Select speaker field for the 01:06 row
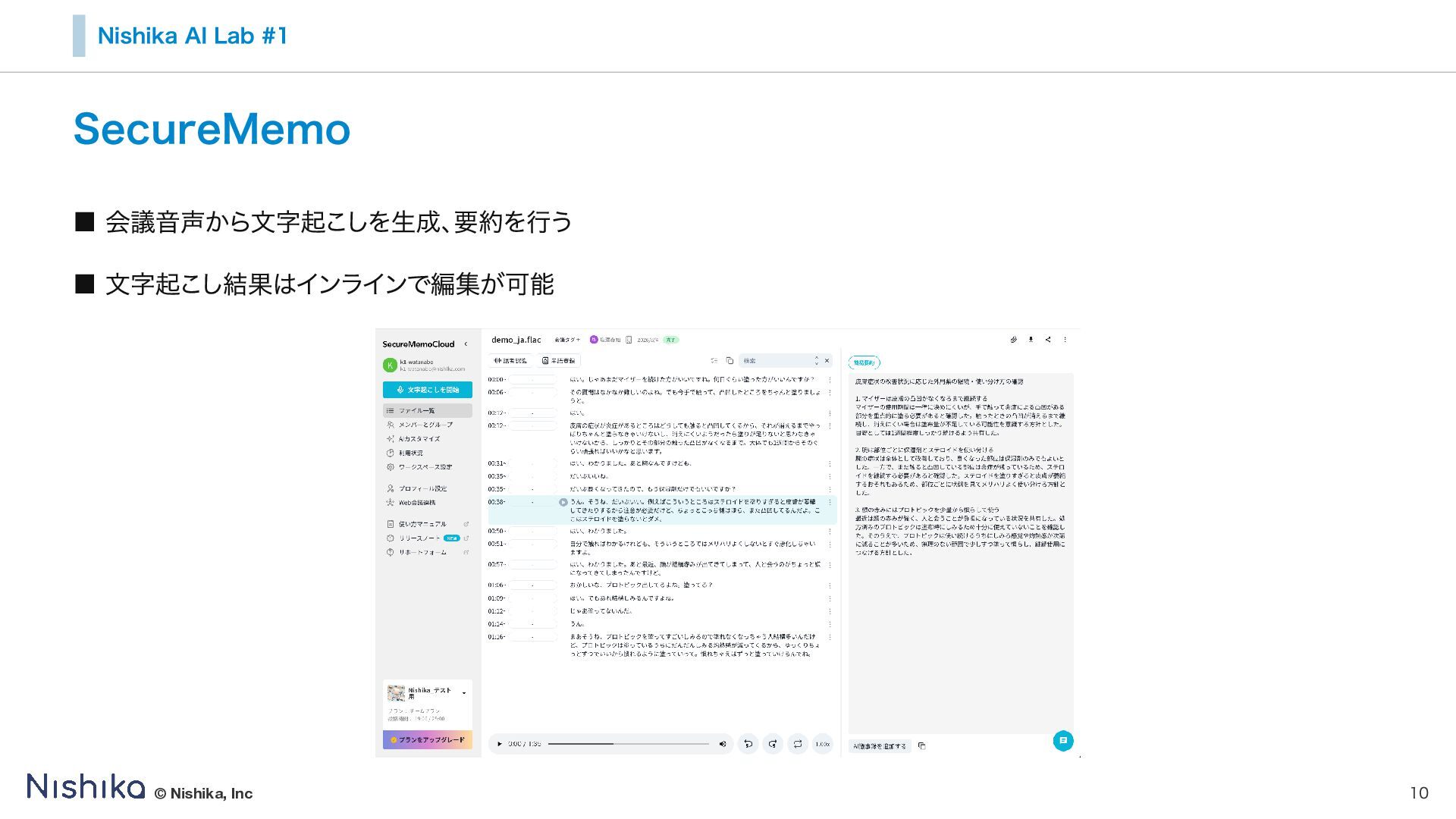The width and height of the screenshot is (1456, 819). (x=532, y=585)
